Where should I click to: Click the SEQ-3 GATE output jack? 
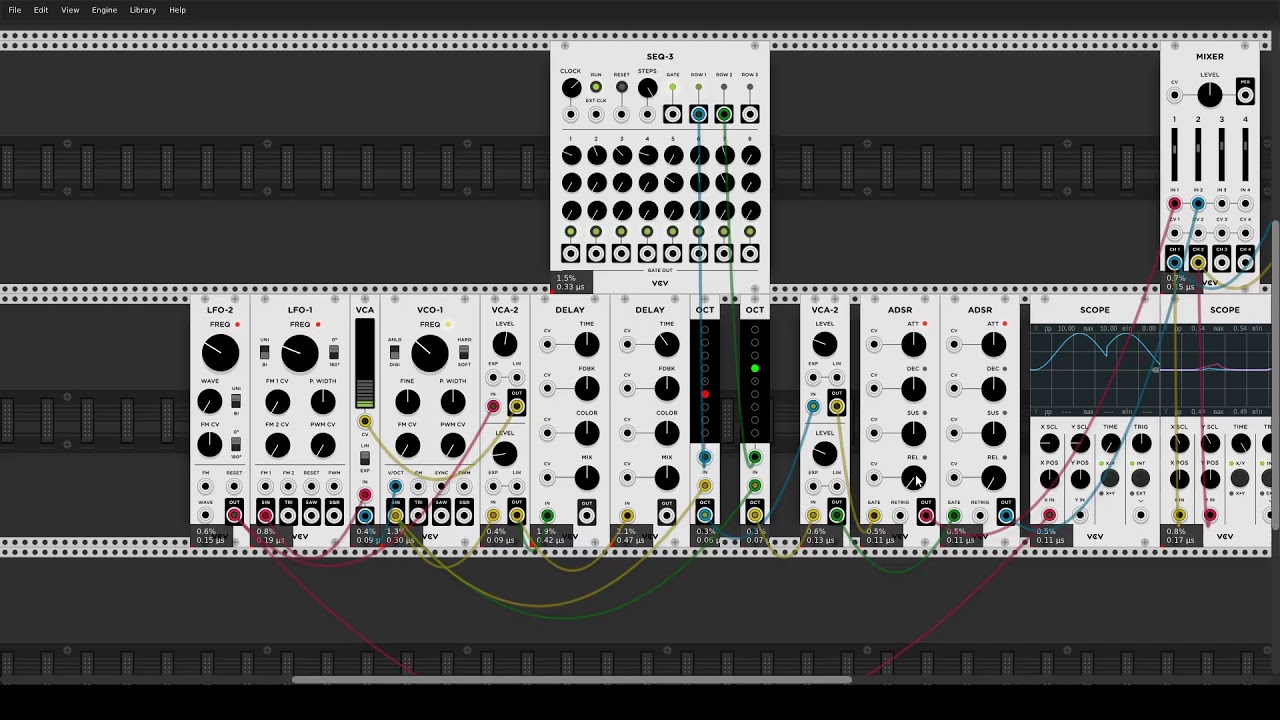tap(672, 114)
